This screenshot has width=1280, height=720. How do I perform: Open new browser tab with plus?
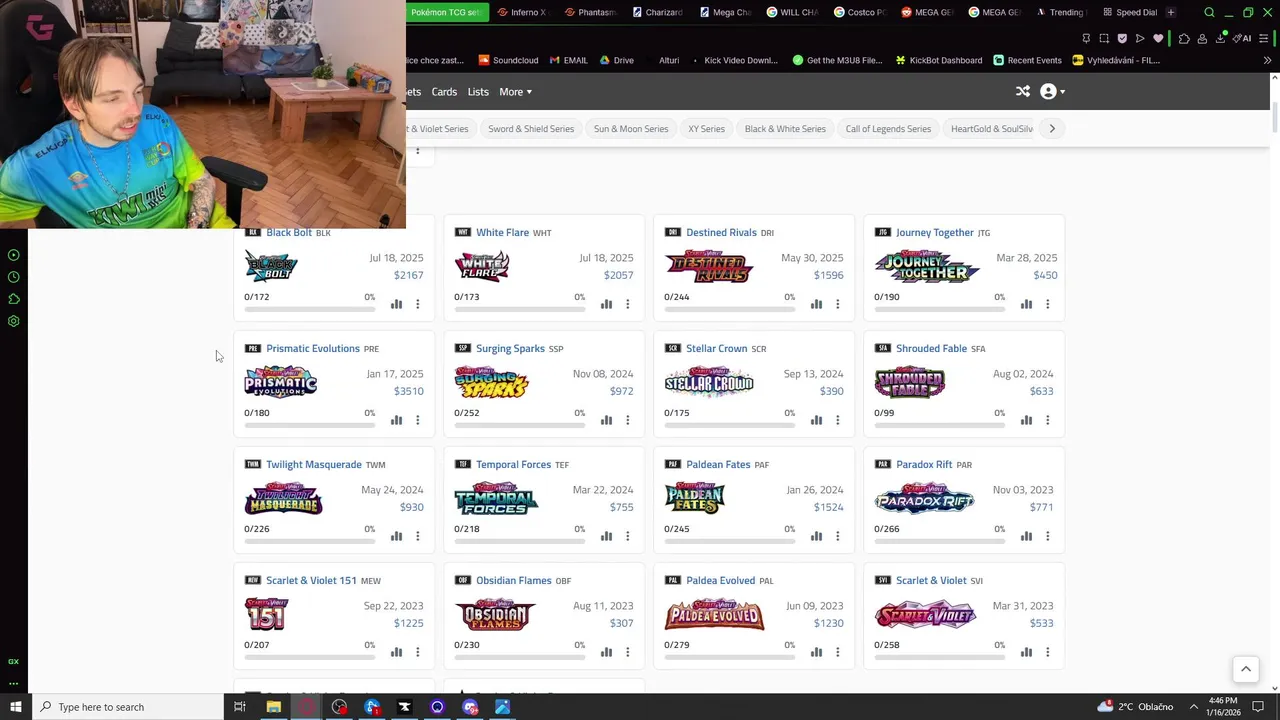(x=1171, y=12)
